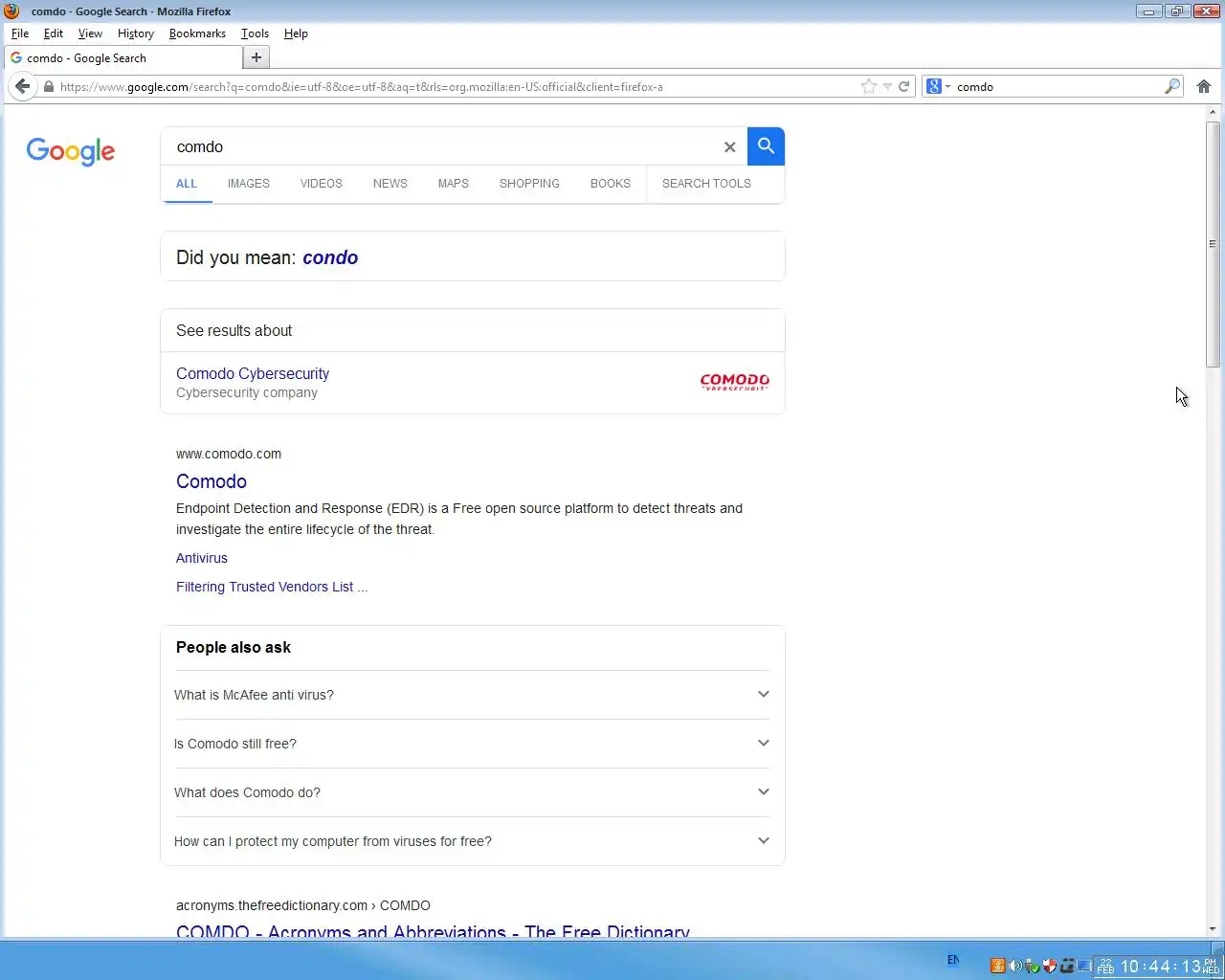
Task: Click the Google logo
Action: pyautogui.click(x=71, y=151)
